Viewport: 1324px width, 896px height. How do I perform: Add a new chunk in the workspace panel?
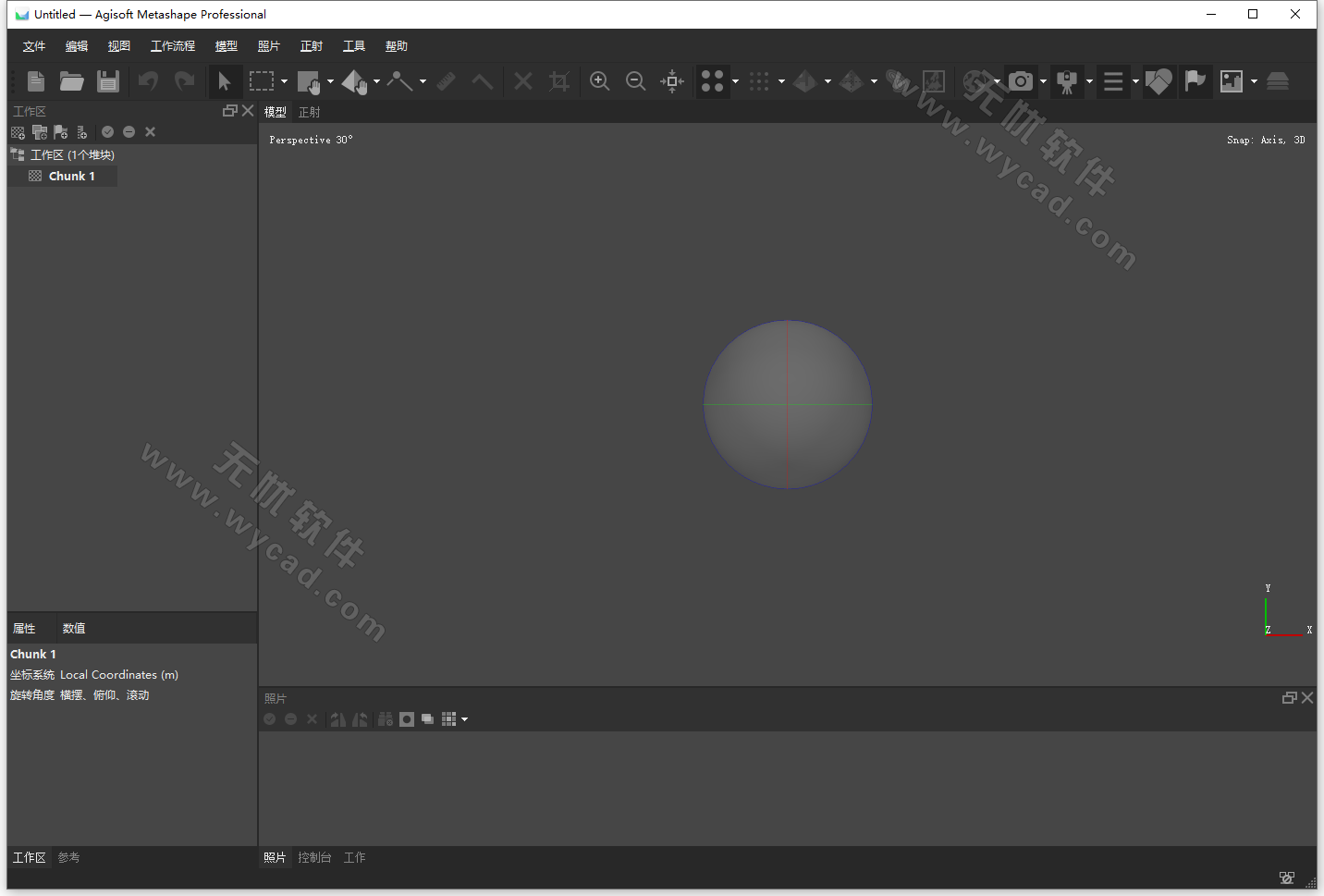coord(18,132)
